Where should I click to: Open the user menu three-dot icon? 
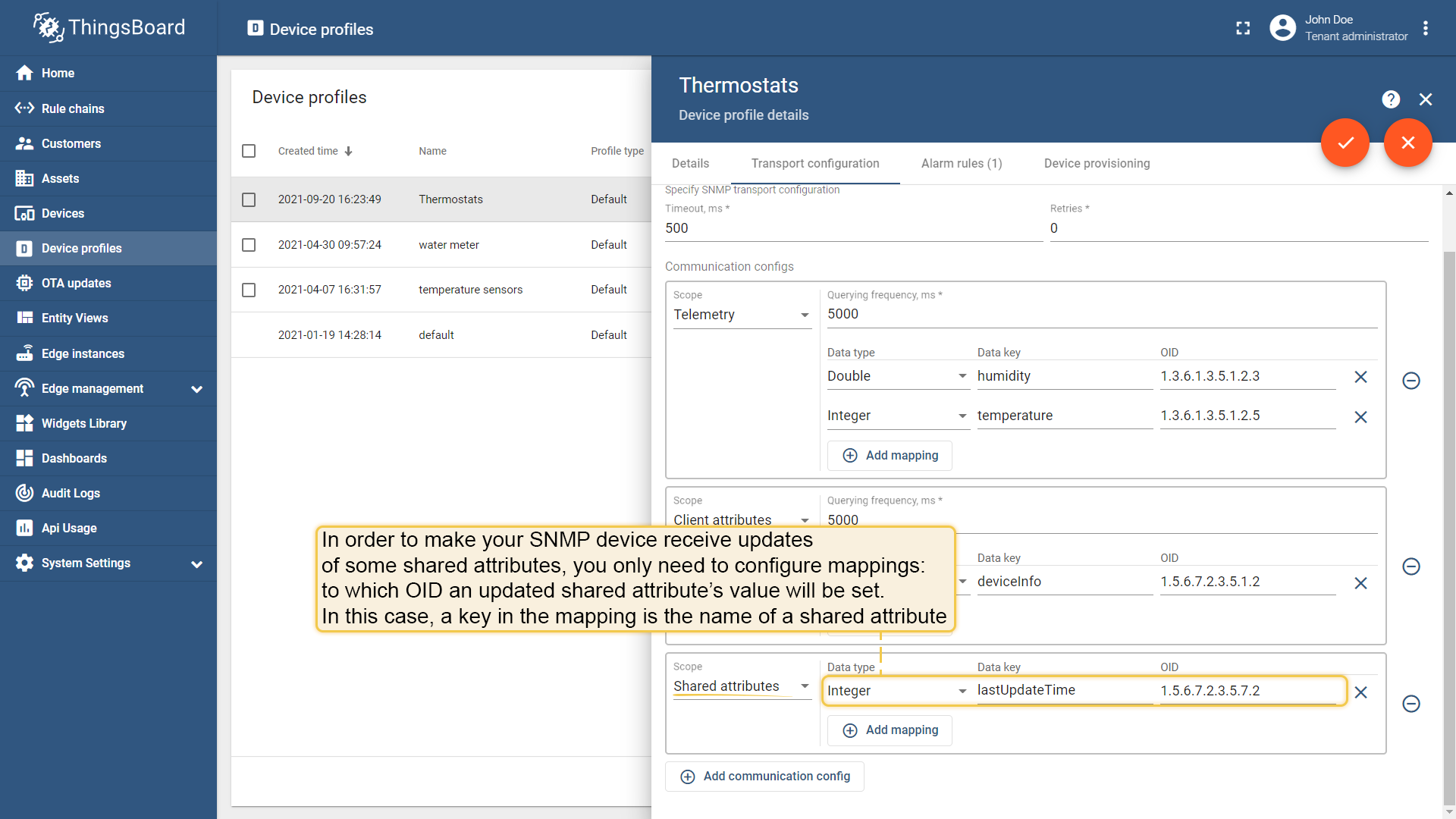(1426, 28)
